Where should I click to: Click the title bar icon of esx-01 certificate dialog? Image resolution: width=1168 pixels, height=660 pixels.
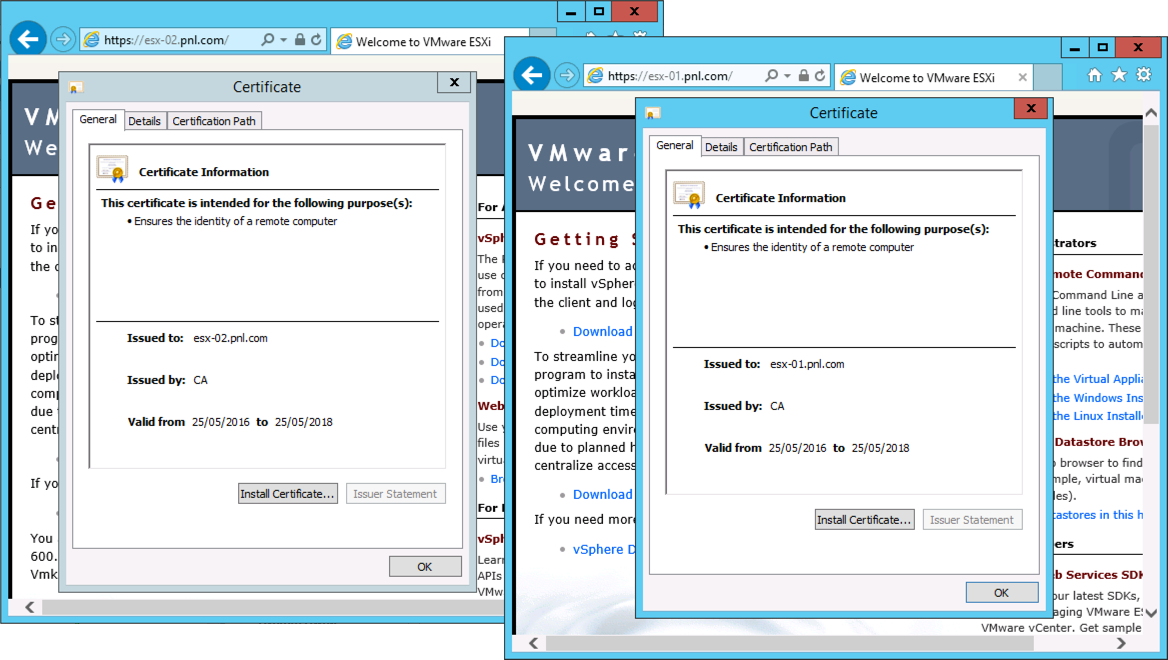coord(651,113)
